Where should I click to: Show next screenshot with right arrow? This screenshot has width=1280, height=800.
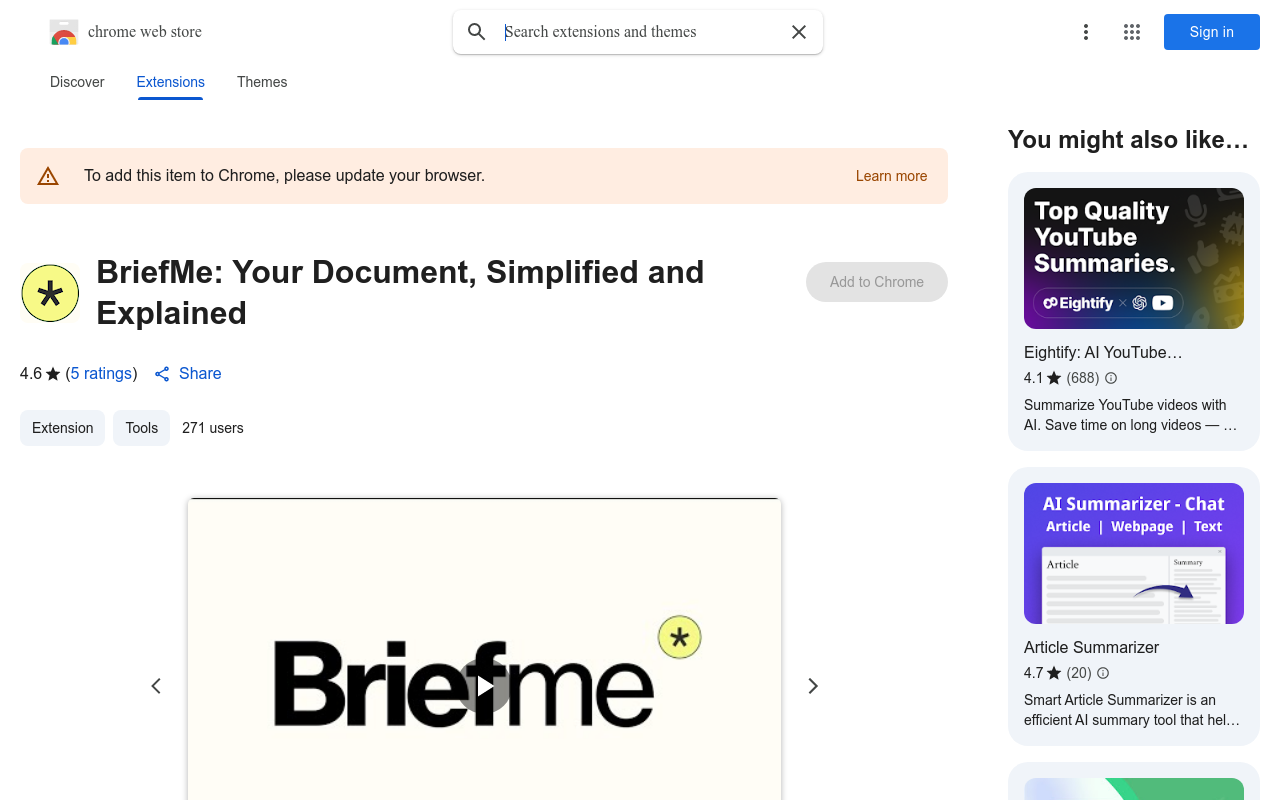tap(813, 686)
